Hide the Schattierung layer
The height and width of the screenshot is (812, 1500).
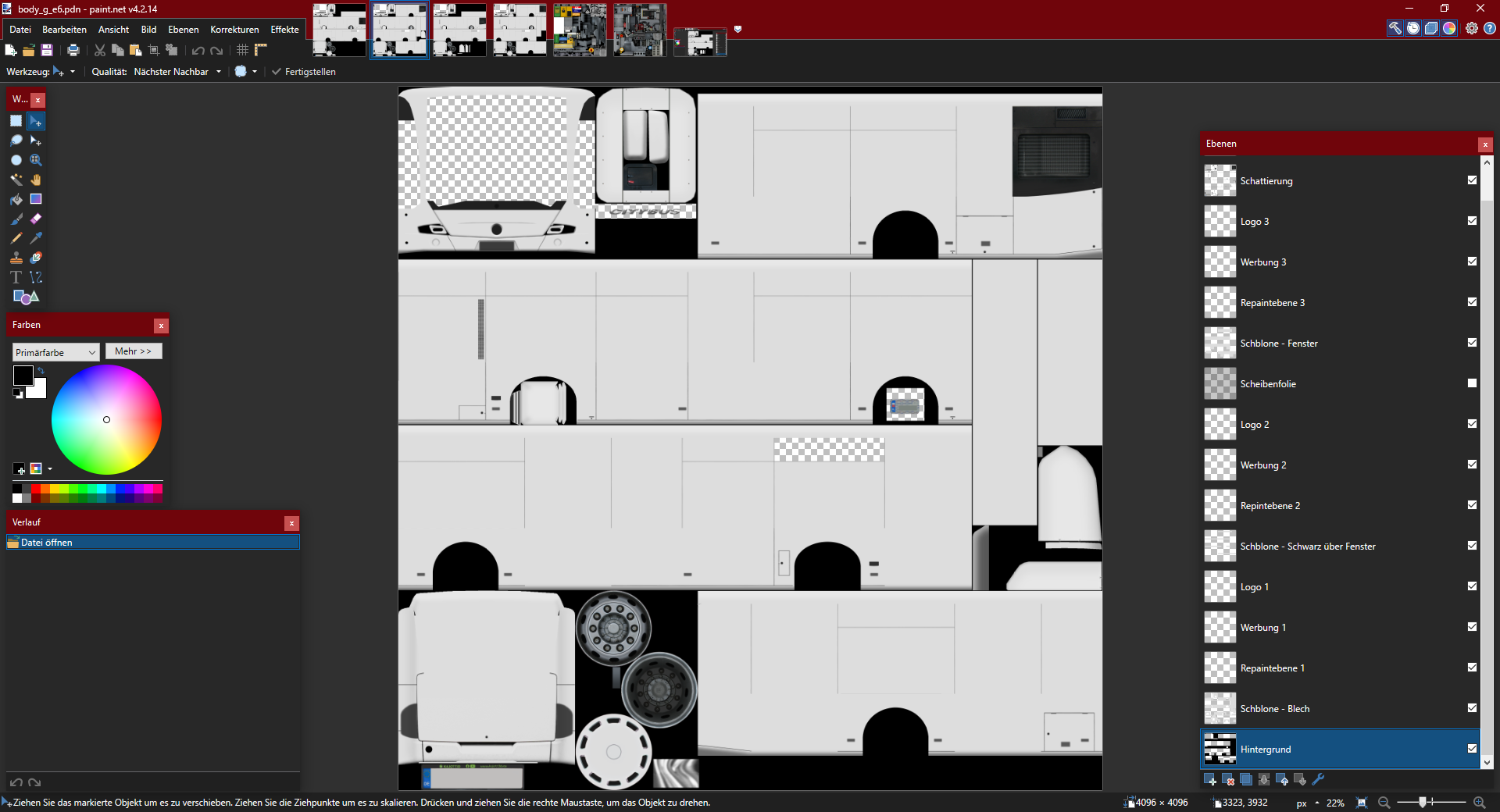pyautogui.click(x=1472, y=180)
